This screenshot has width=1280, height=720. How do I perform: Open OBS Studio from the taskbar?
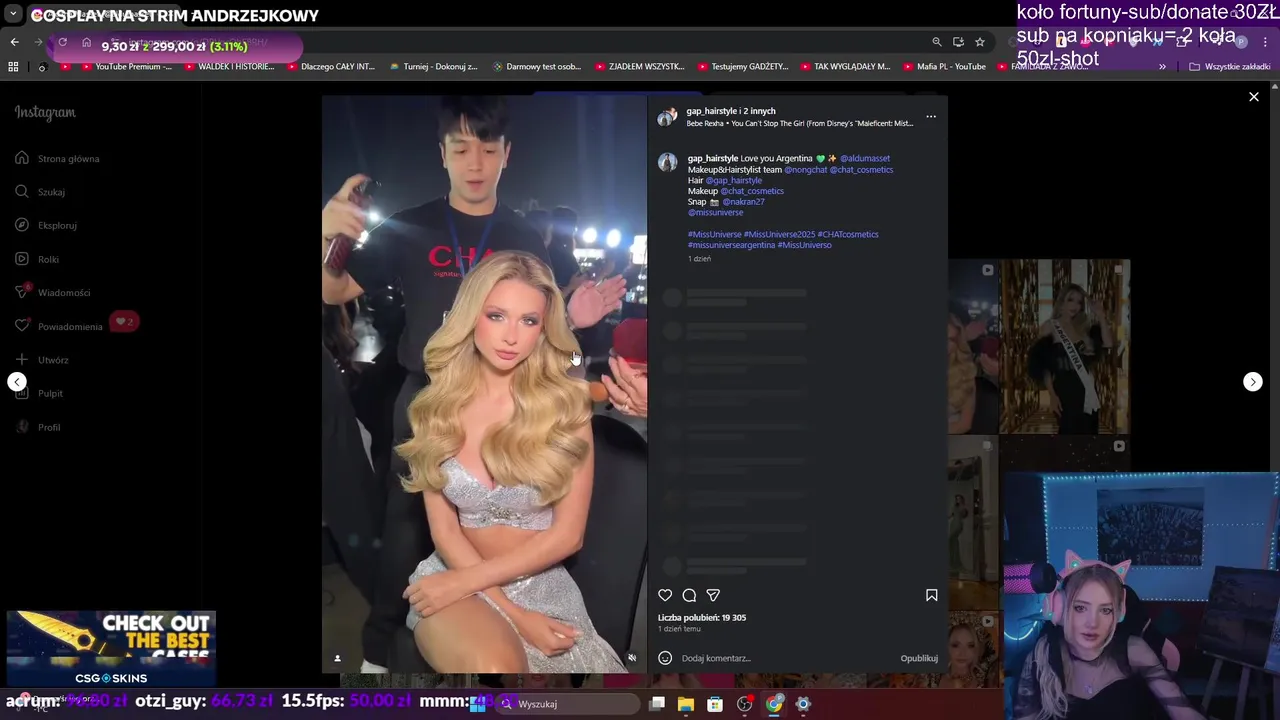745,704
